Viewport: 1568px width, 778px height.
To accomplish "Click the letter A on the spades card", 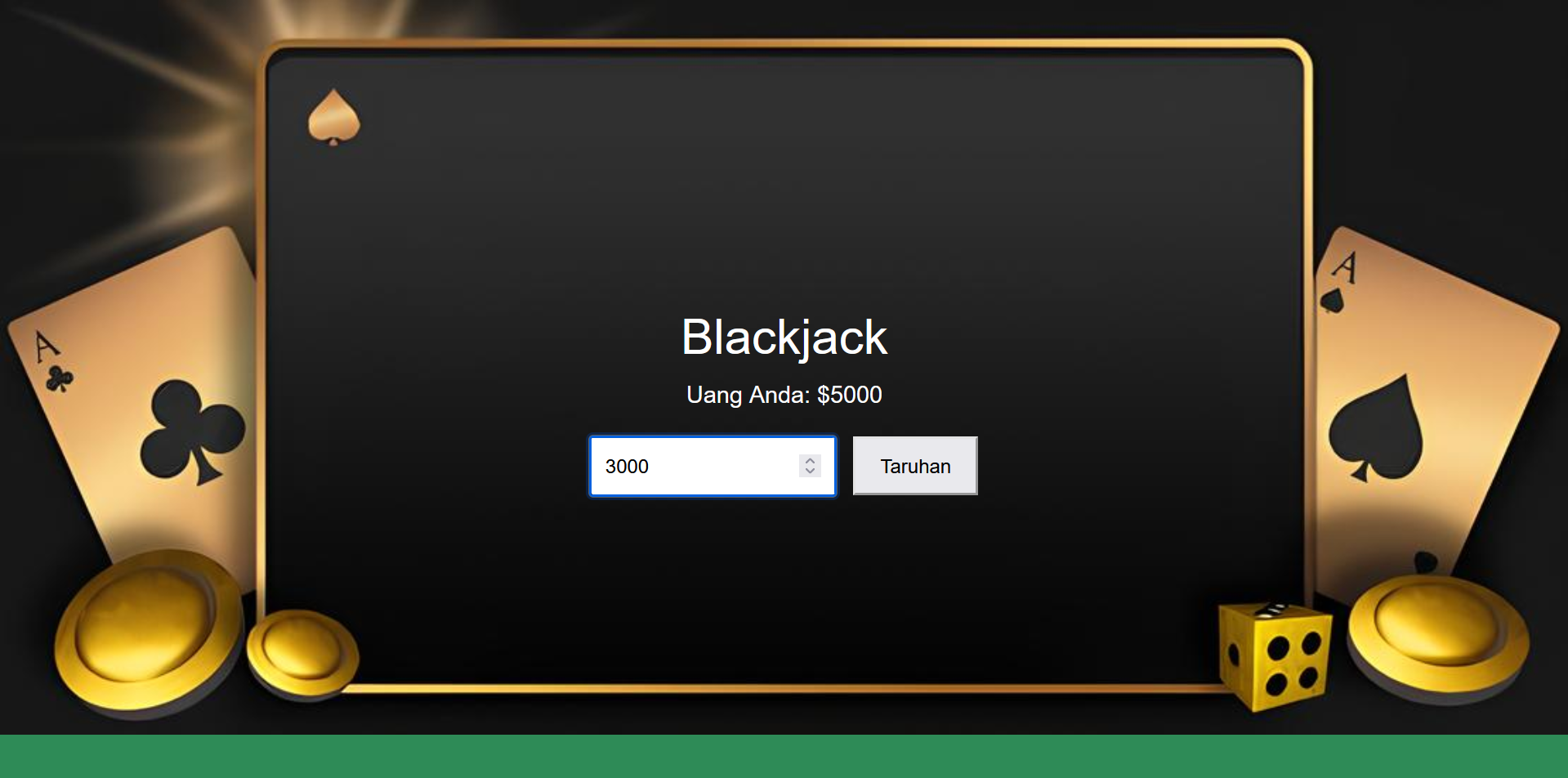I will (1344, 266).
